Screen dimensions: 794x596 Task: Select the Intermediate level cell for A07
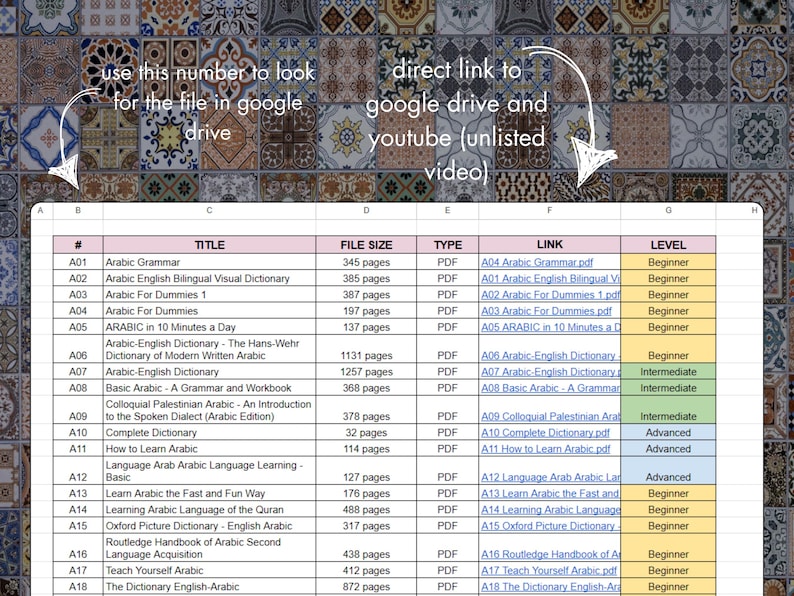pos(668,372)
